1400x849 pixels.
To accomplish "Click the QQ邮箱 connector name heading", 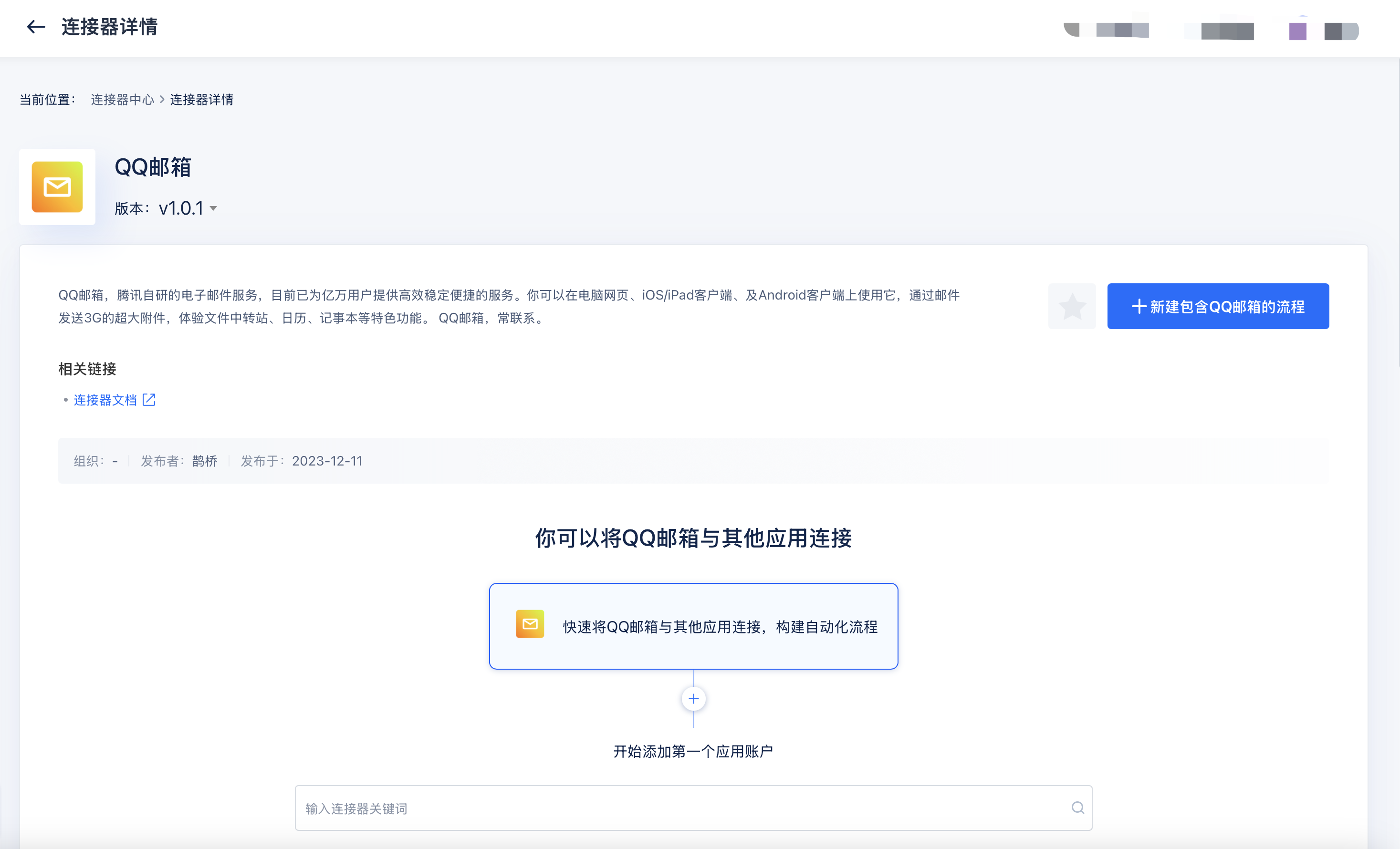I will [x=153, y=167].
